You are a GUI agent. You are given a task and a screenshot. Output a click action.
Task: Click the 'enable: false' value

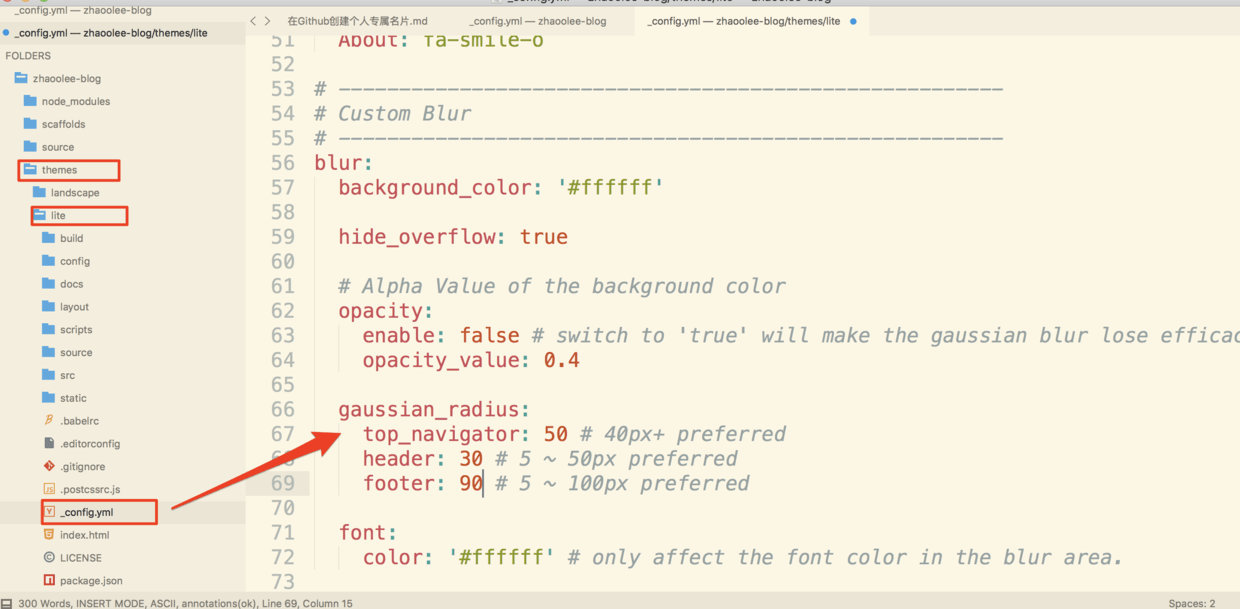pos(490,335)
